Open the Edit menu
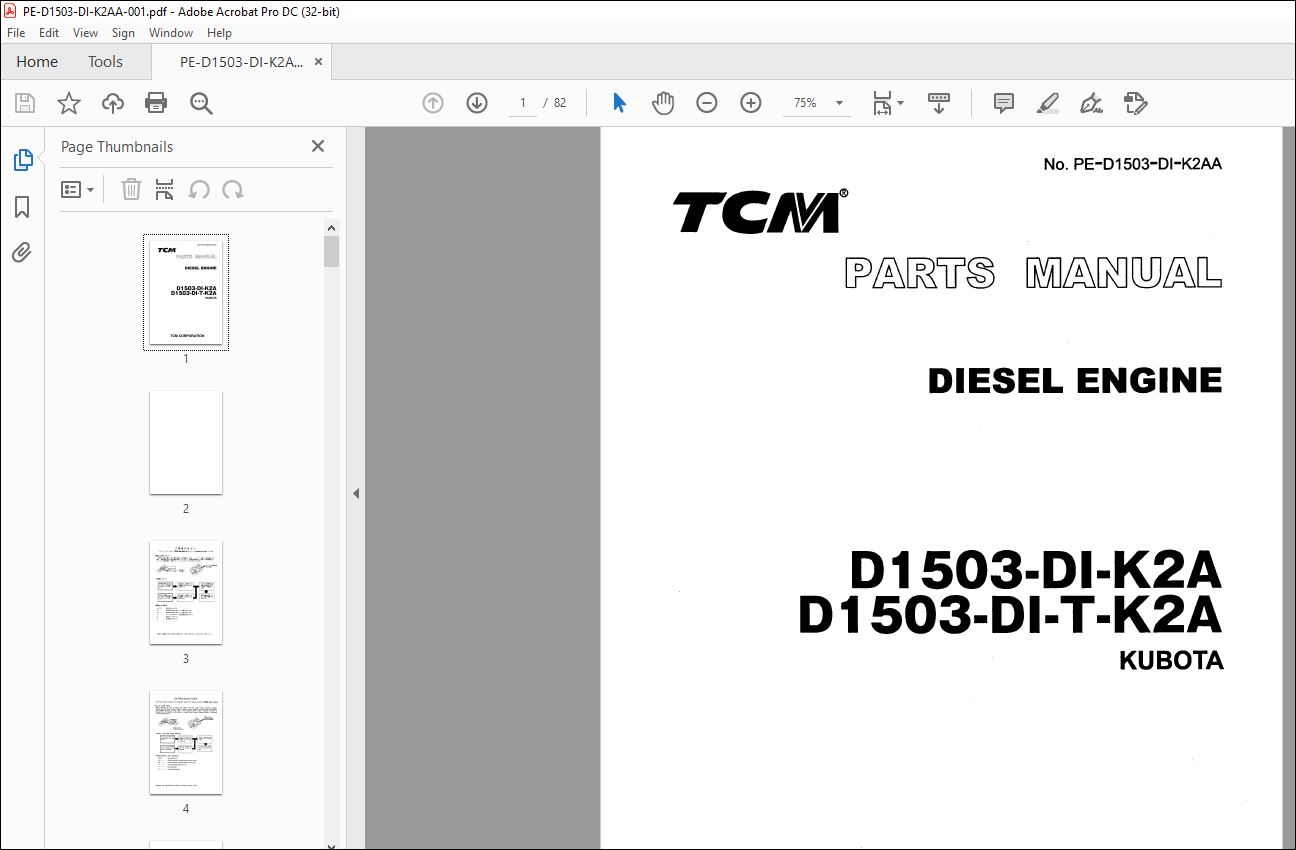This screenshot has width=1296, height=850. pos(49,33)
